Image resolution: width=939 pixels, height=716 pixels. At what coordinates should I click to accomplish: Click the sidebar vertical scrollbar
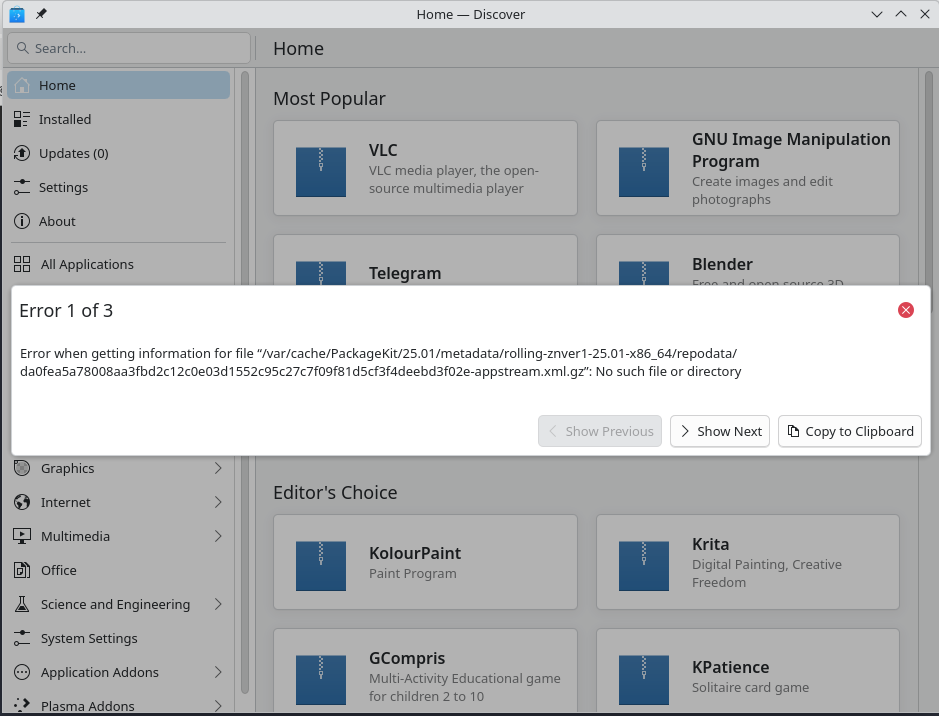(244, 383)
